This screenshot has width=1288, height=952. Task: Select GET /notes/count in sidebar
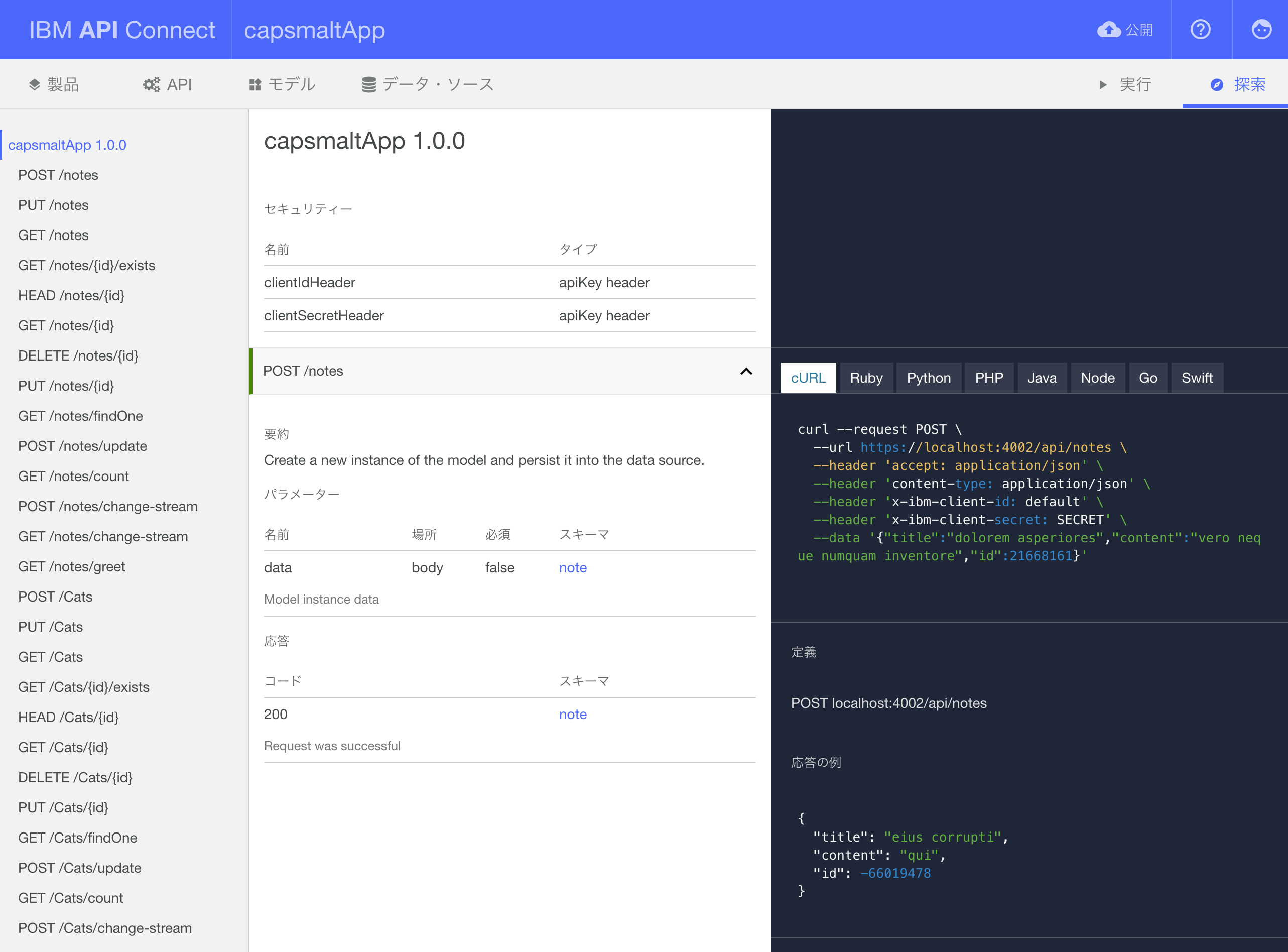click(x=73, y=476)
